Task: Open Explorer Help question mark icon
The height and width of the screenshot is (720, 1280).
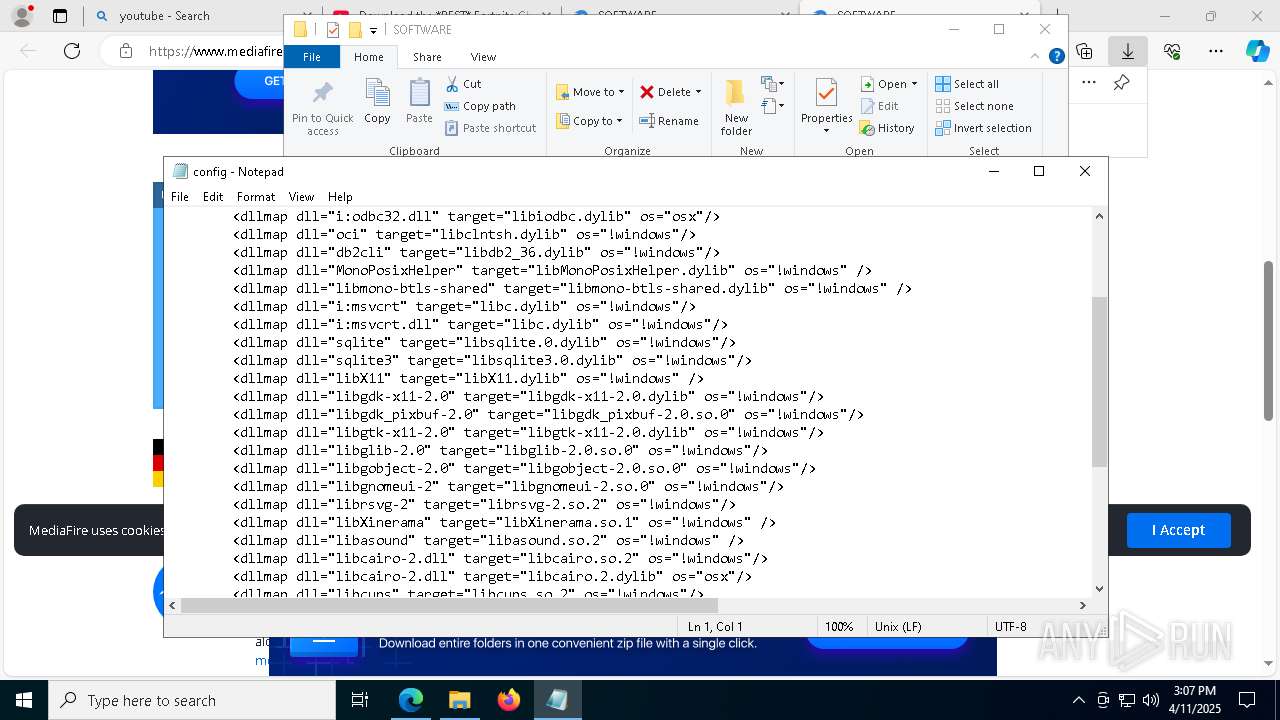Action: (1056, 56)
